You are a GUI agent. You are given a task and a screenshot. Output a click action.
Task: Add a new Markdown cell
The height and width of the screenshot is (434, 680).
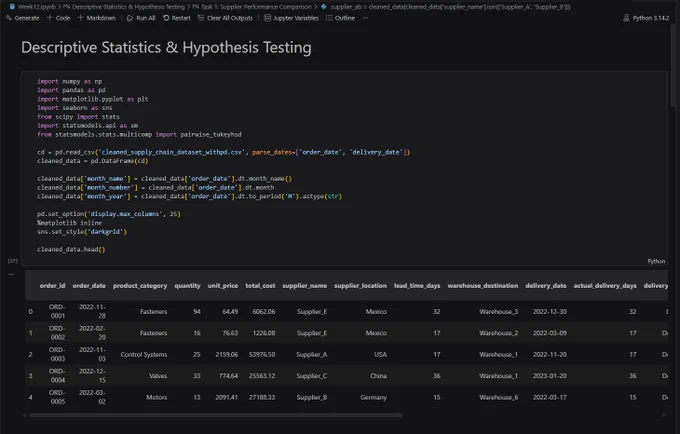[x=97, y=18]
